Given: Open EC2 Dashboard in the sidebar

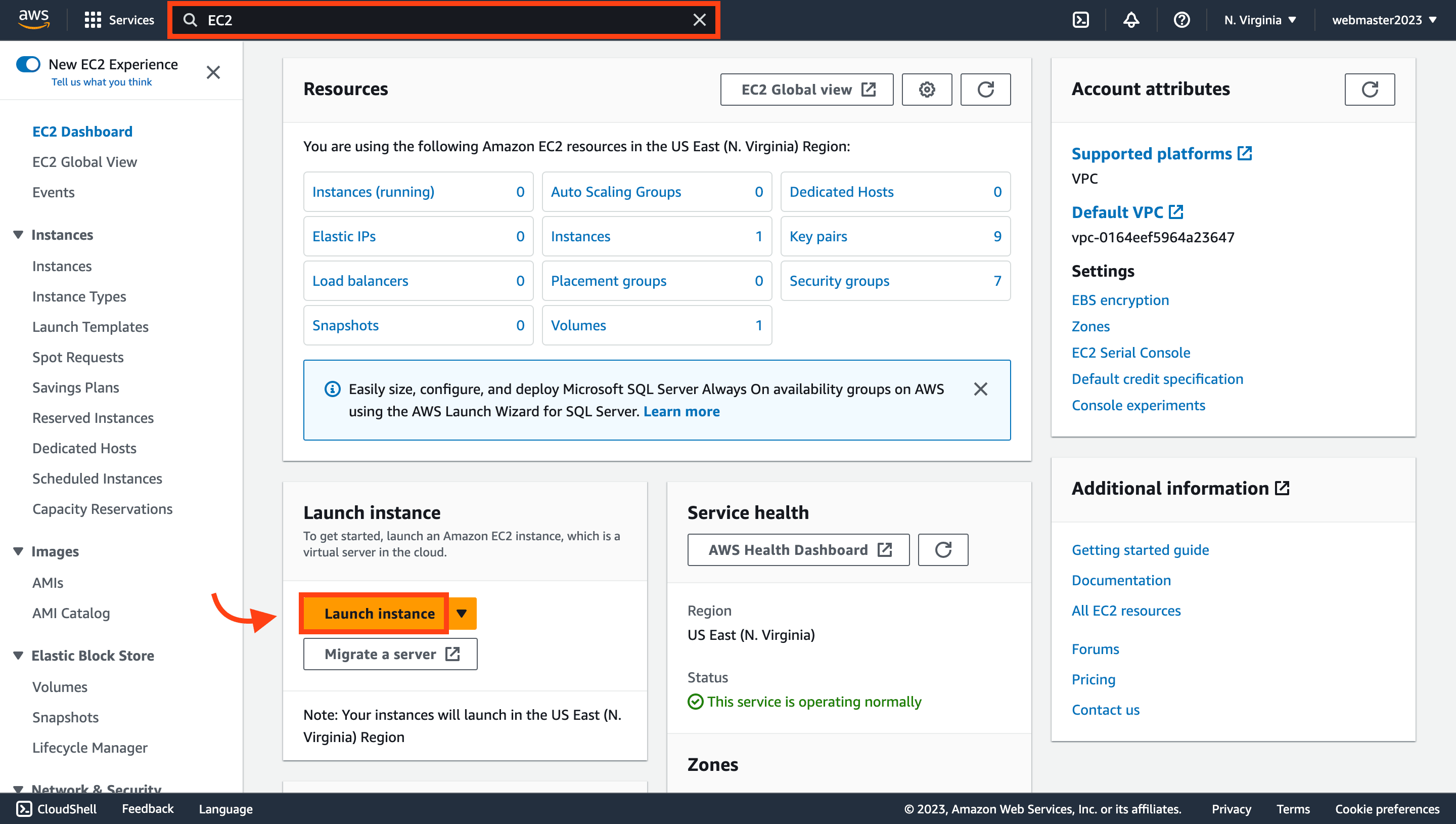Looking at the screenshot, I should pos(82,132).
